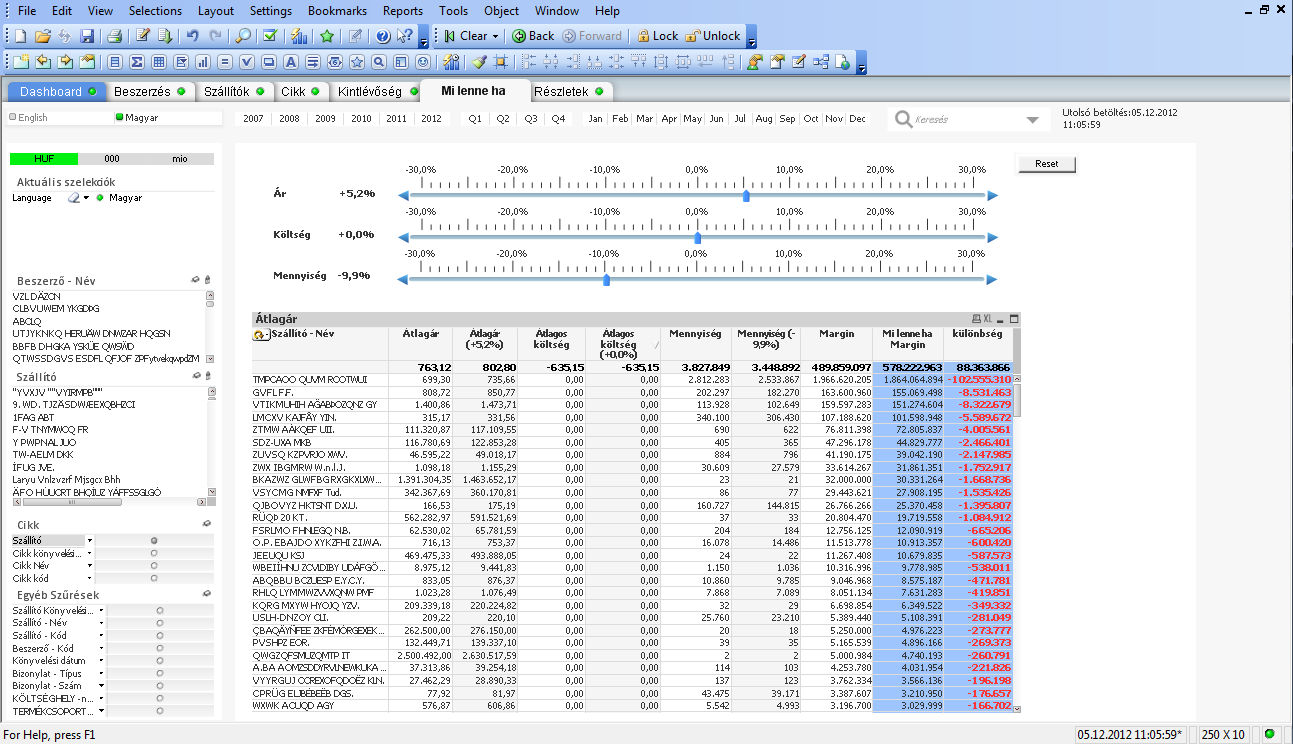Viewport: 1293px width, 744px height.
Task: Create a List Box object icon
Action: coord(115,62)
